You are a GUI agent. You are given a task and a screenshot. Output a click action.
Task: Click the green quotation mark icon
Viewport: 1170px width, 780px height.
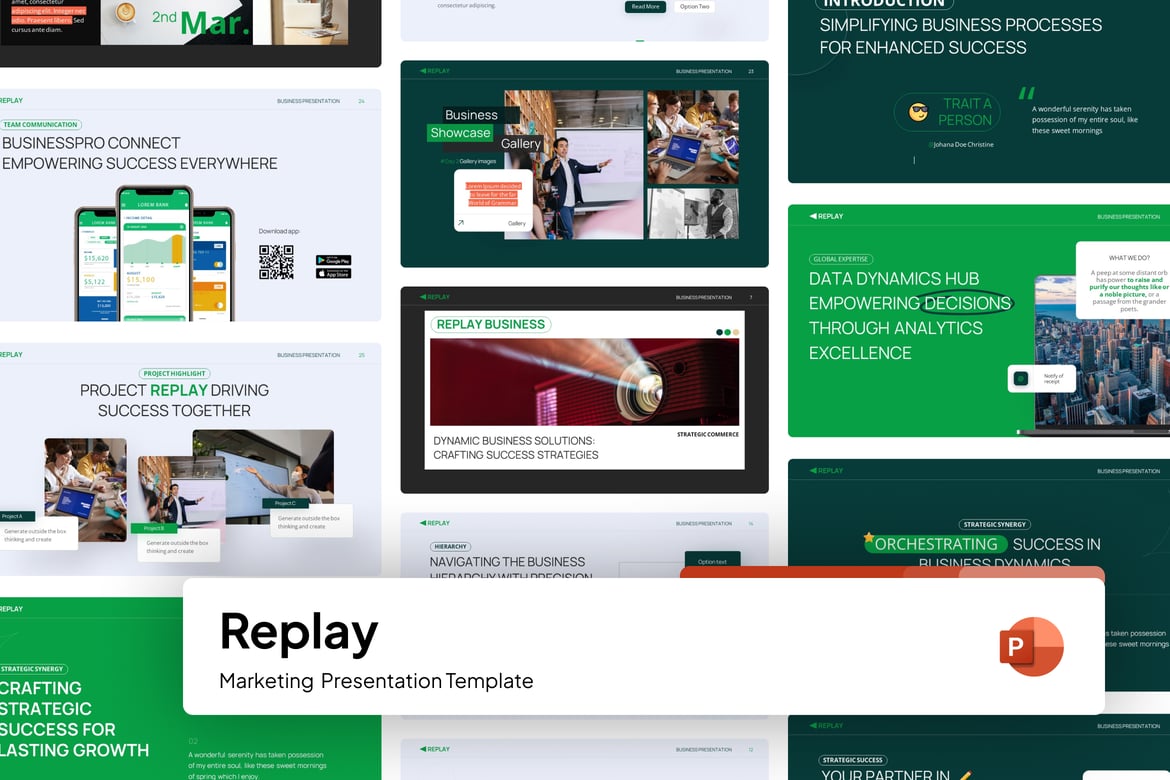pyautogui.click(x=1027, y=93)
